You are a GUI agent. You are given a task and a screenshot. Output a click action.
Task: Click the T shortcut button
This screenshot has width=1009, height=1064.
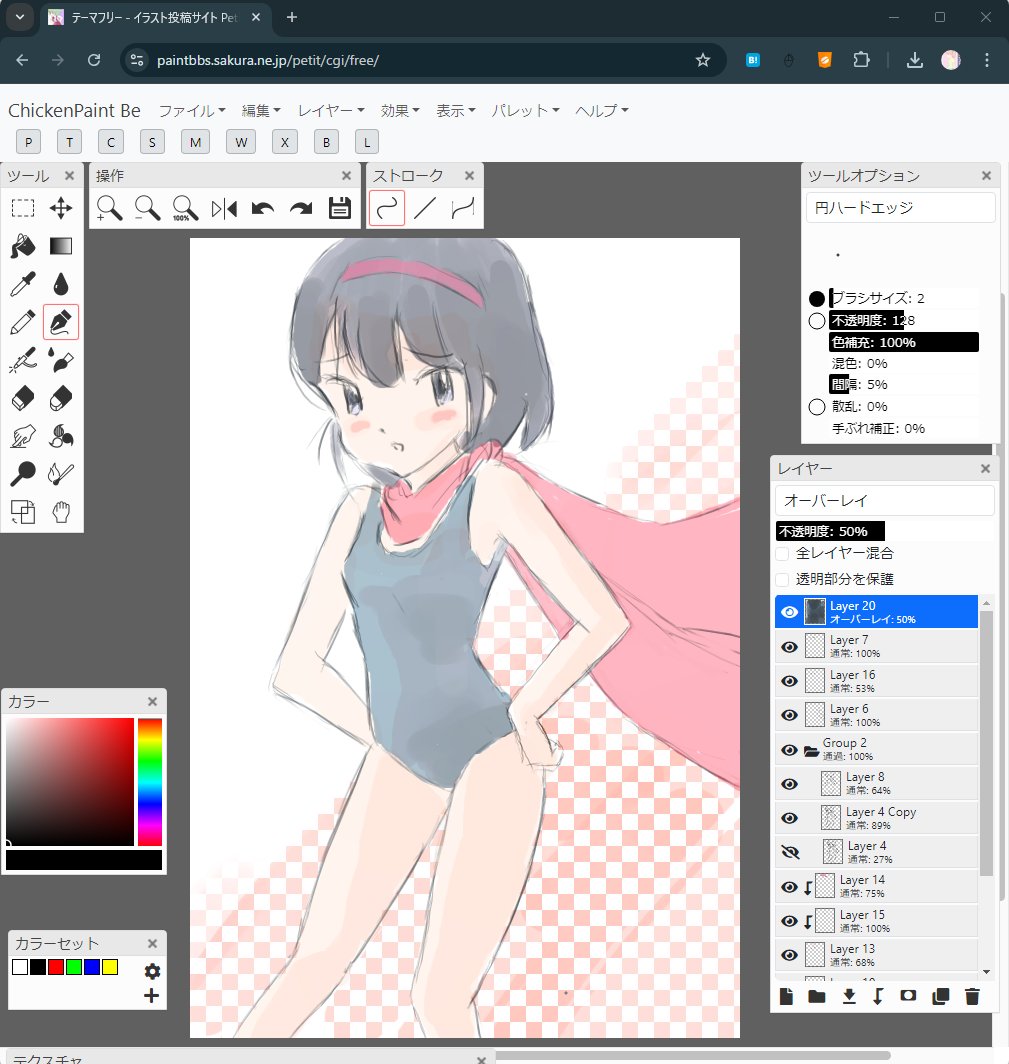69,142
